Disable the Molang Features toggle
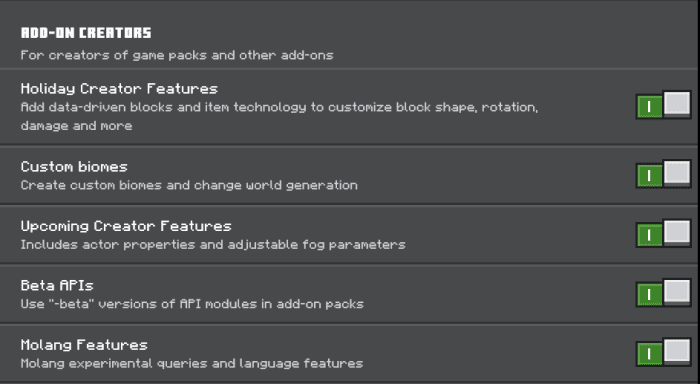This screenshot has height=384, width=700. click(663, 352)
